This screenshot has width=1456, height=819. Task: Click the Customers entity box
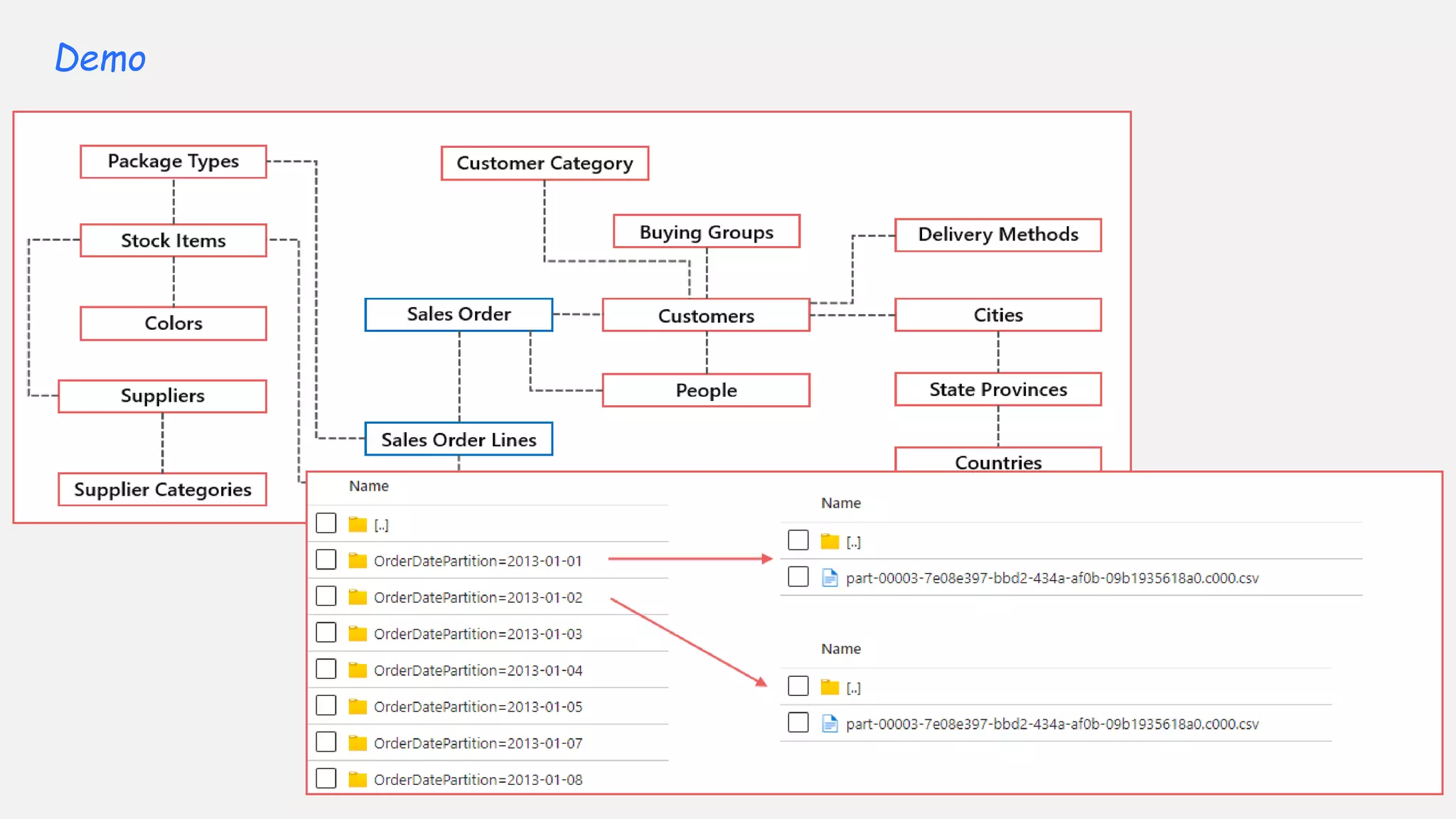click(x=706, y=316)
